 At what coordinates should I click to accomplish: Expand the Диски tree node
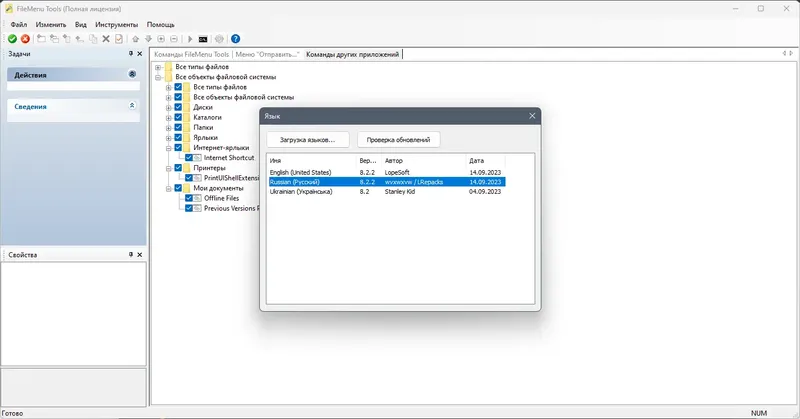[168, 108]
